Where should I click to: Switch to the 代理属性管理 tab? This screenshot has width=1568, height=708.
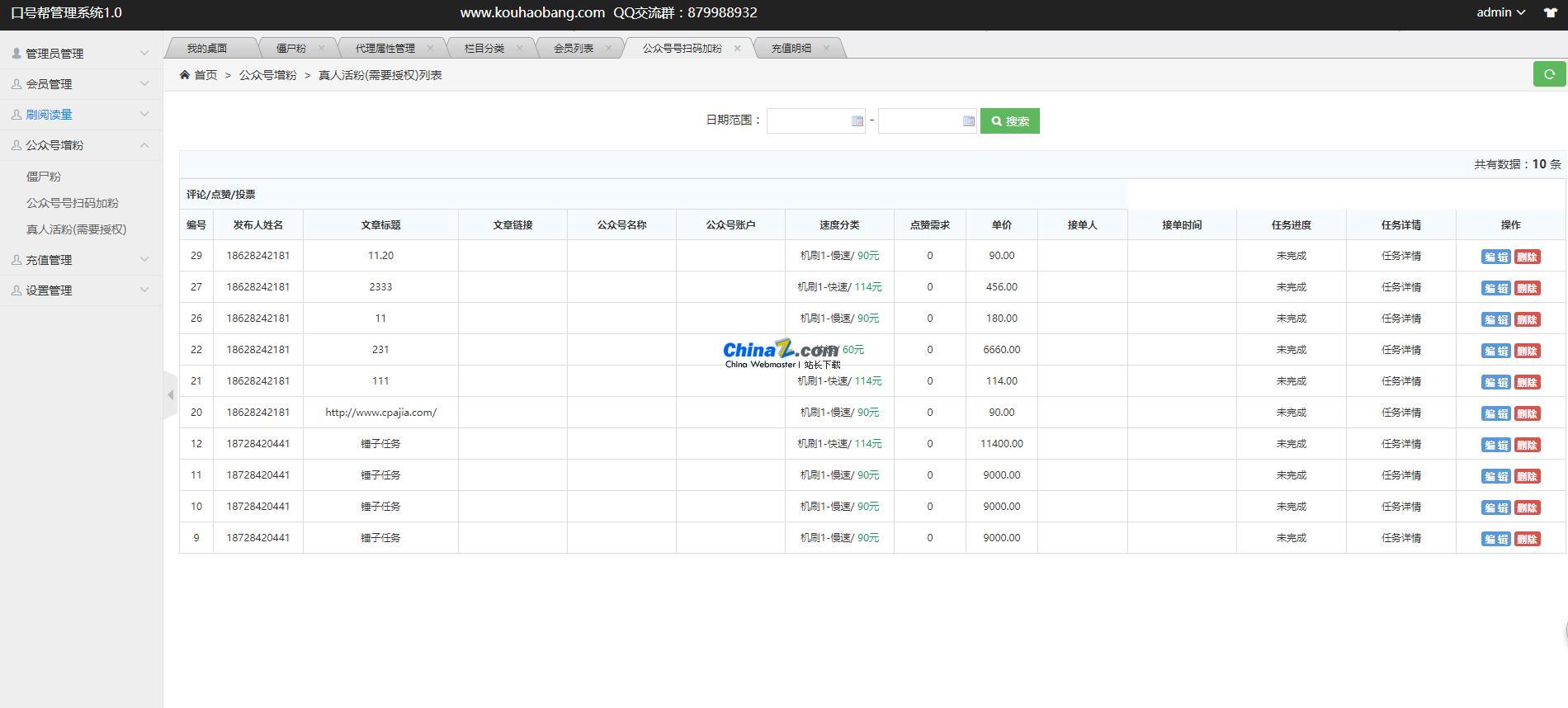(385, 48)
